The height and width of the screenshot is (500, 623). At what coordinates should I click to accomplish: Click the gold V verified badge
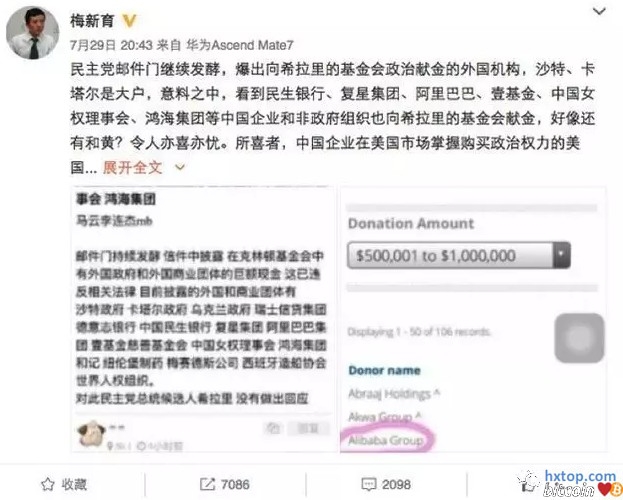tap(129, 21)
